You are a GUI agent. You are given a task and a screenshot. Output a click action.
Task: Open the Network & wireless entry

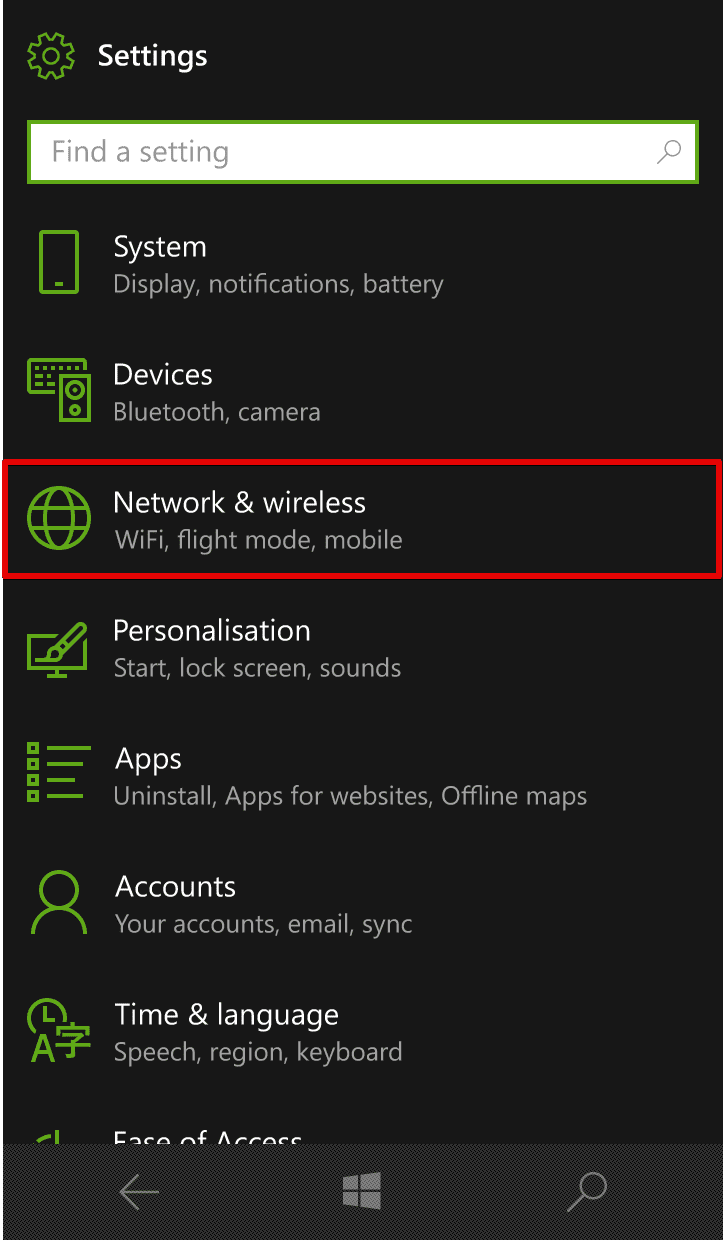point(363,519)
